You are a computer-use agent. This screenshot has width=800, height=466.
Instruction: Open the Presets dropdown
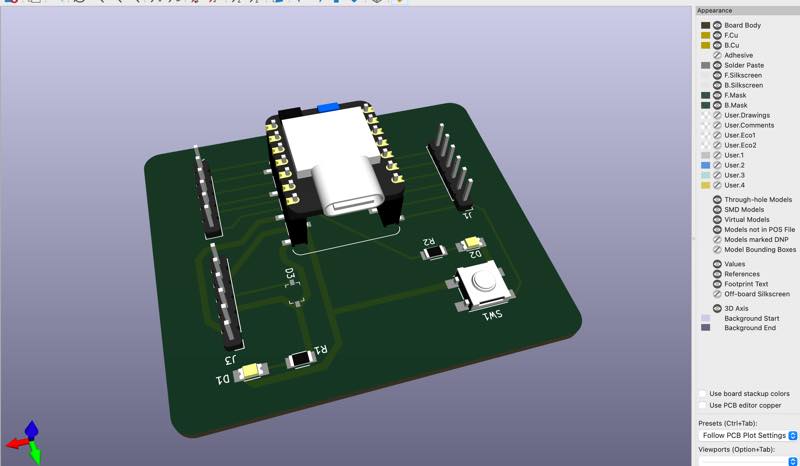(x=747, y=435)
